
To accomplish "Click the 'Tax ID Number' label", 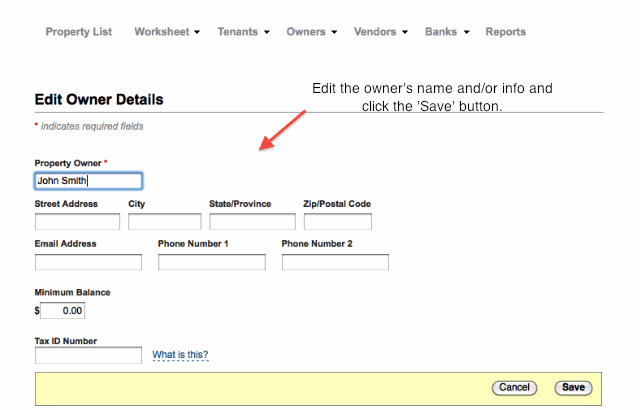I will pyautogui.click(x=66, y=341).
